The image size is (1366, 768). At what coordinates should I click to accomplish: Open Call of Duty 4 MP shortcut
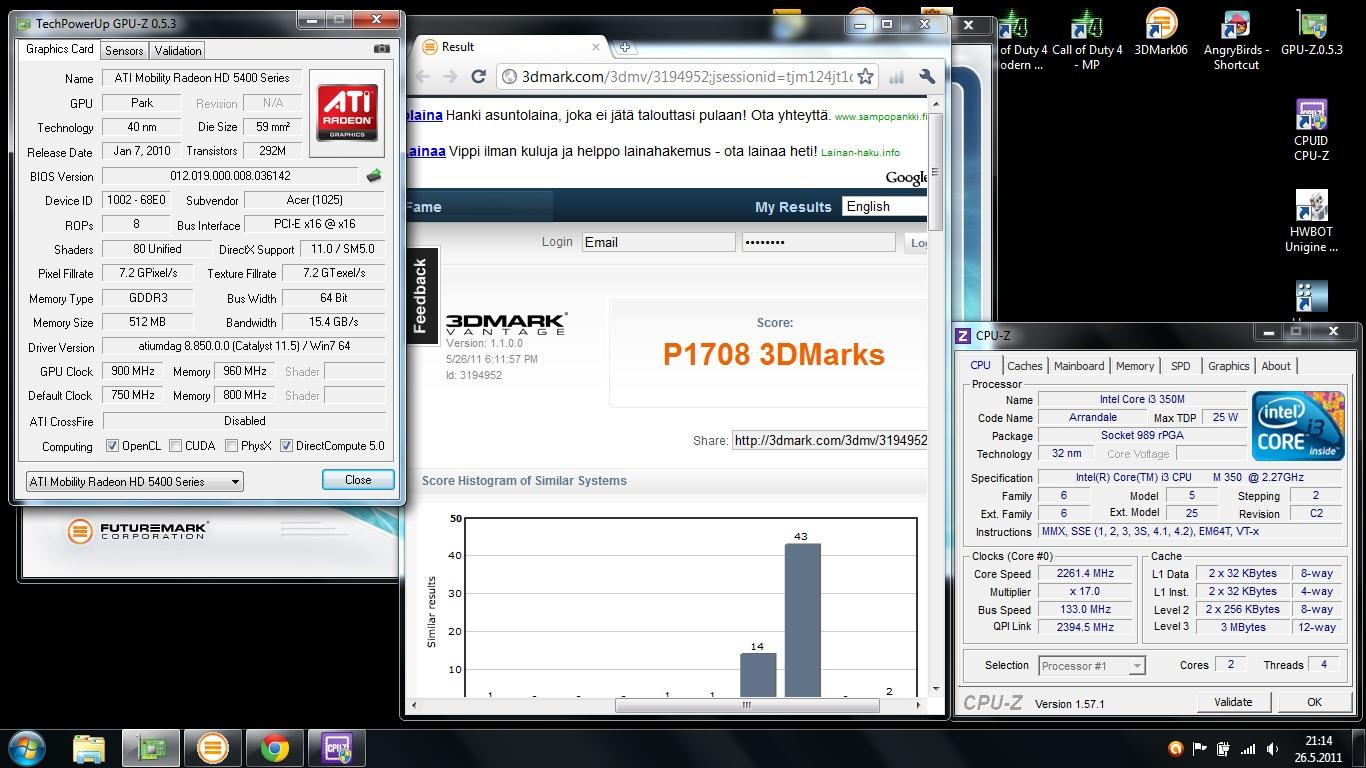(x=1087, y=40)
